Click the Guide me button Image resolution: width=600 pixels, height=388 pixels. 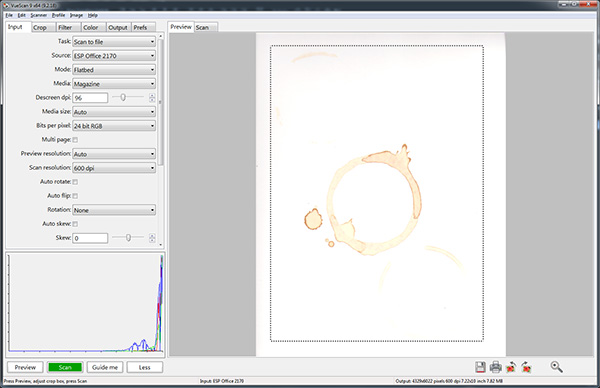pos(105,367)
